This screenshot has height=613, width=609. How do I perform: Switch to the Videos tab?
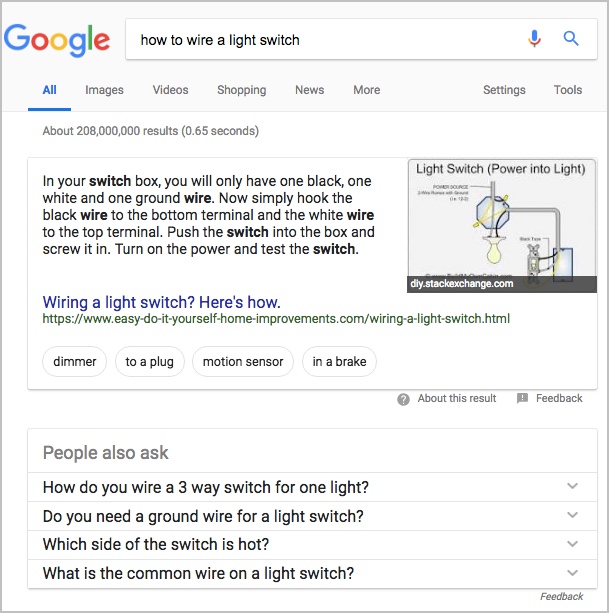(170, 90)
